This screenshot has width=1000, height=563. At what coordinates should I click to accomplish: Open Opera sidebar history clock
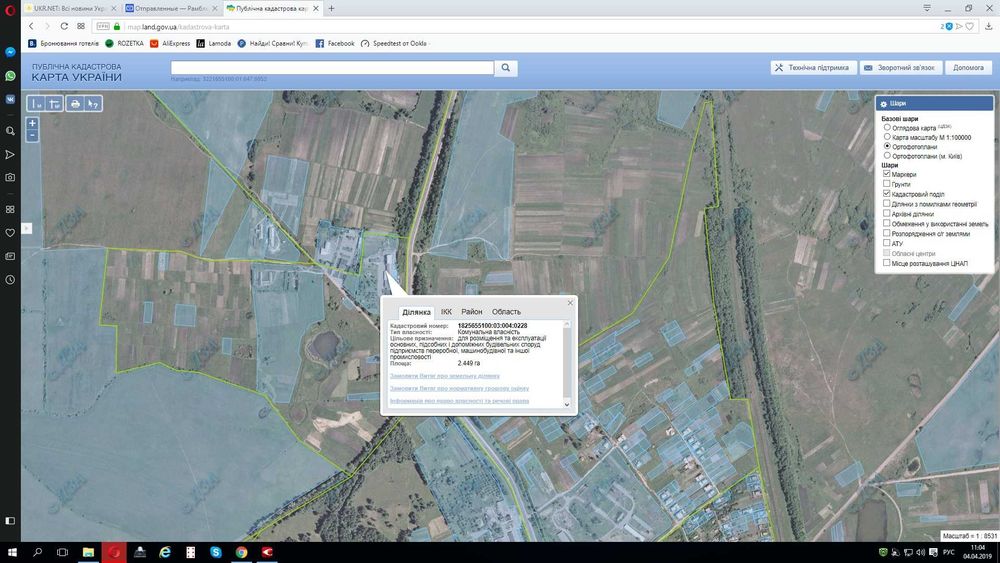(10, 279)
